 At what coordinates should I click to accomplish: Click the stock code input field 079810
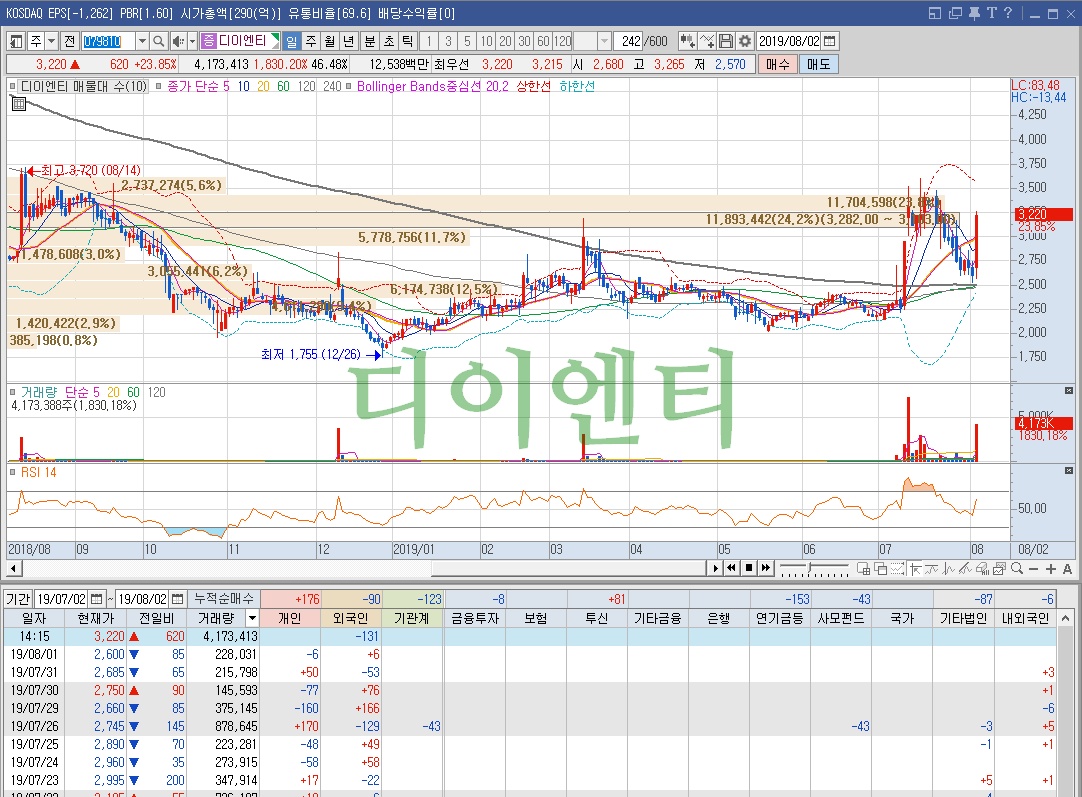tap(108, 41)
